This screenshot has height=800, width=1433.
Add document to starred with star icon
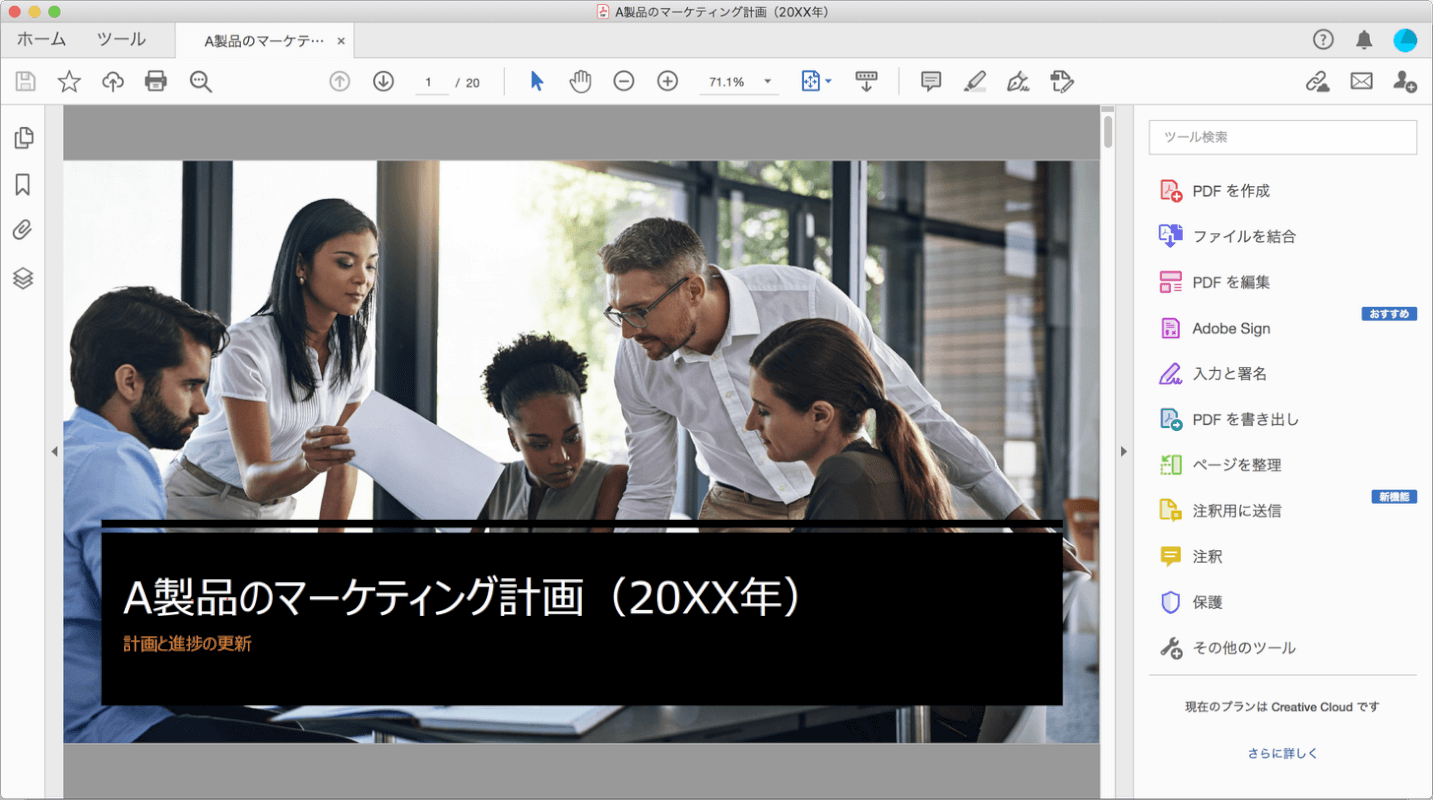point(69,82)
